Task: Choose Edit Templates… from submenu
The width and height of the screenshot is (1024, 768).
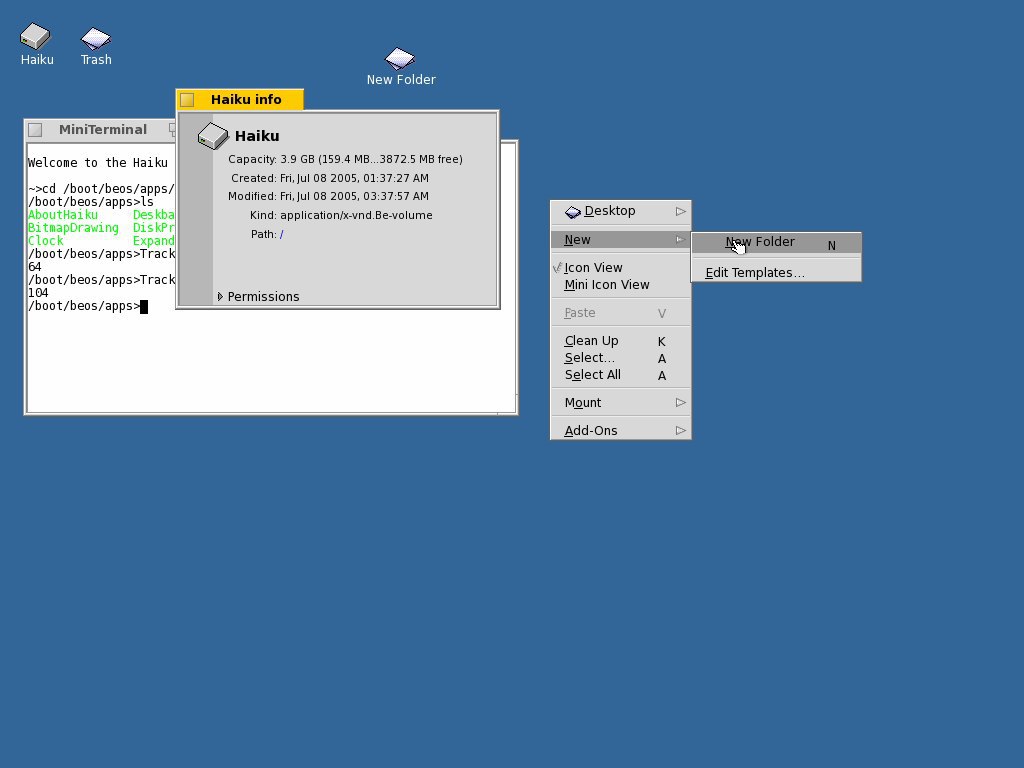Action: click(x=776, y=272)
